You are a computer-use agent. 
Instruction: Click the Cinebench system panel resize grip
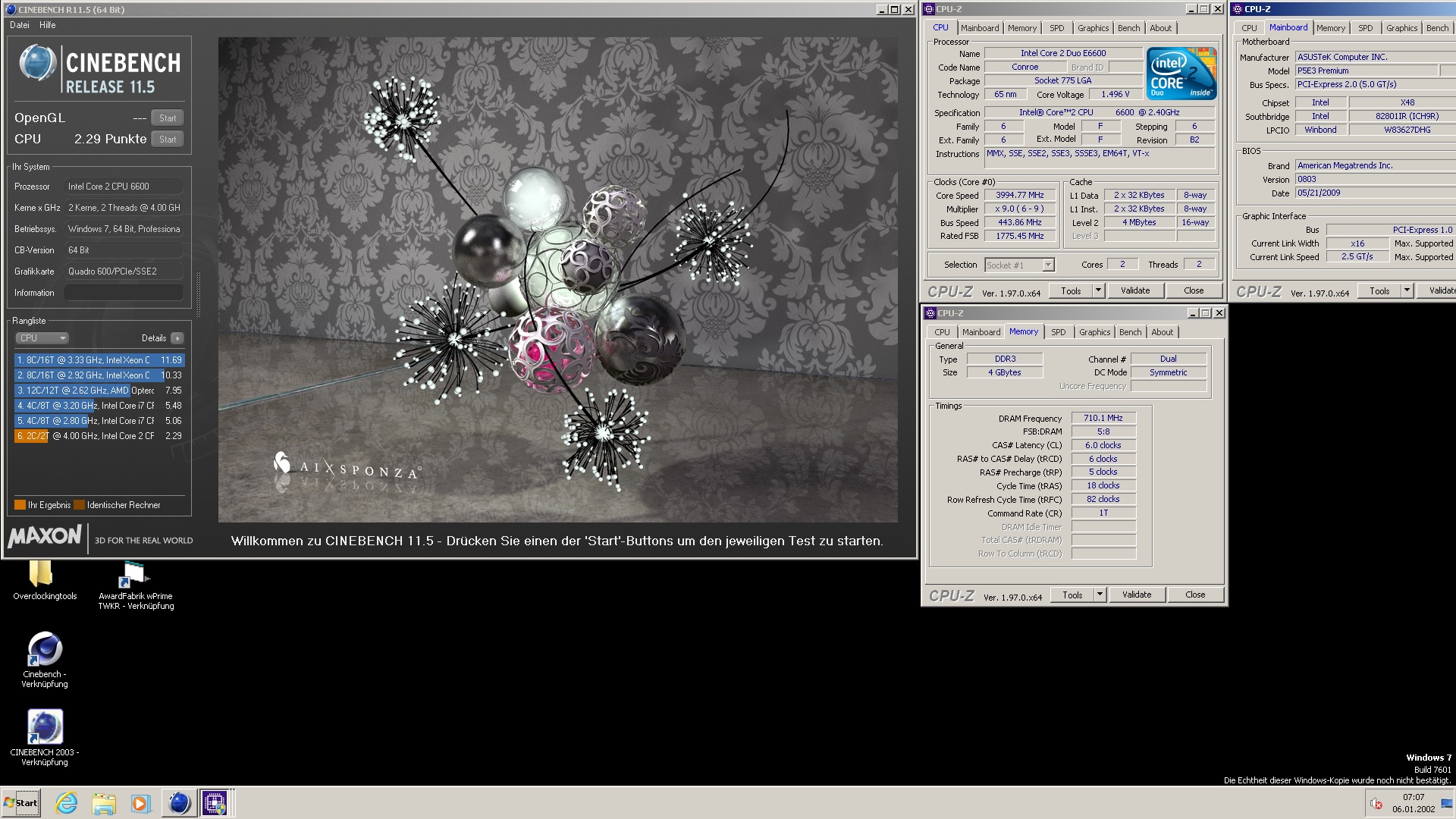[x=198, y=293]
